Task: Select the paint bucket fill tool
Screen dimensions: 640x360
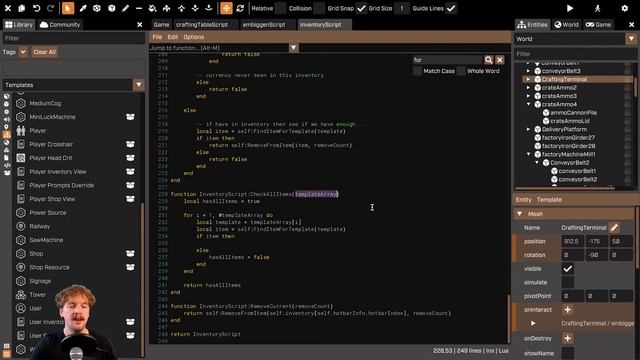Action: [152, 8]
